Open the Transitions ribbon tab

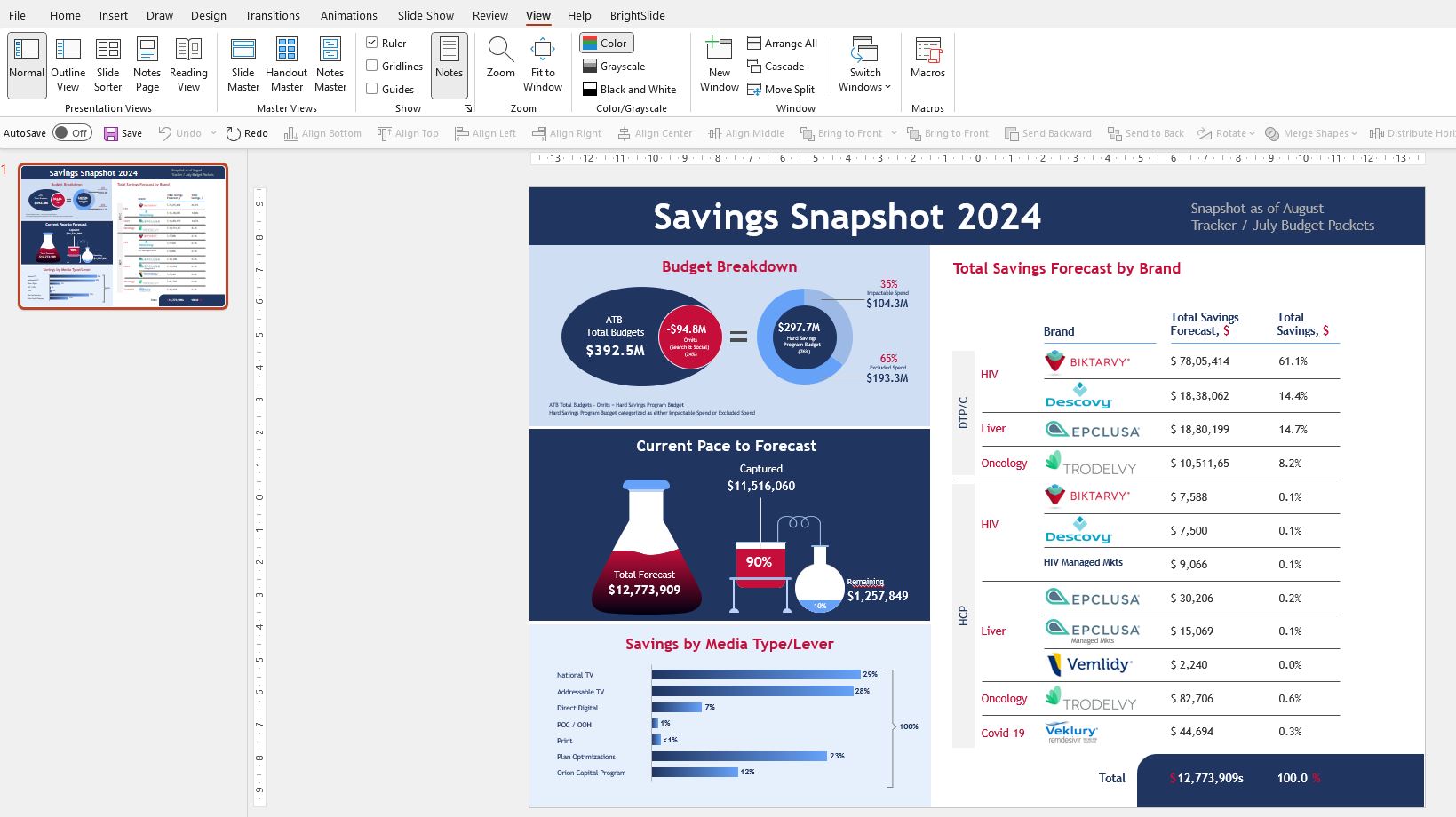tap(272, 15)
